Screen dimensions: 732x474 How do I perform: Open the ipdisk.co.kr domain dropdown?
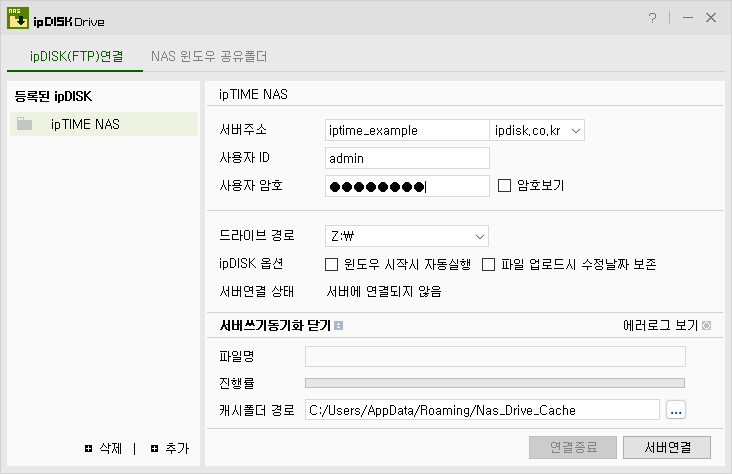coord(537,130)
